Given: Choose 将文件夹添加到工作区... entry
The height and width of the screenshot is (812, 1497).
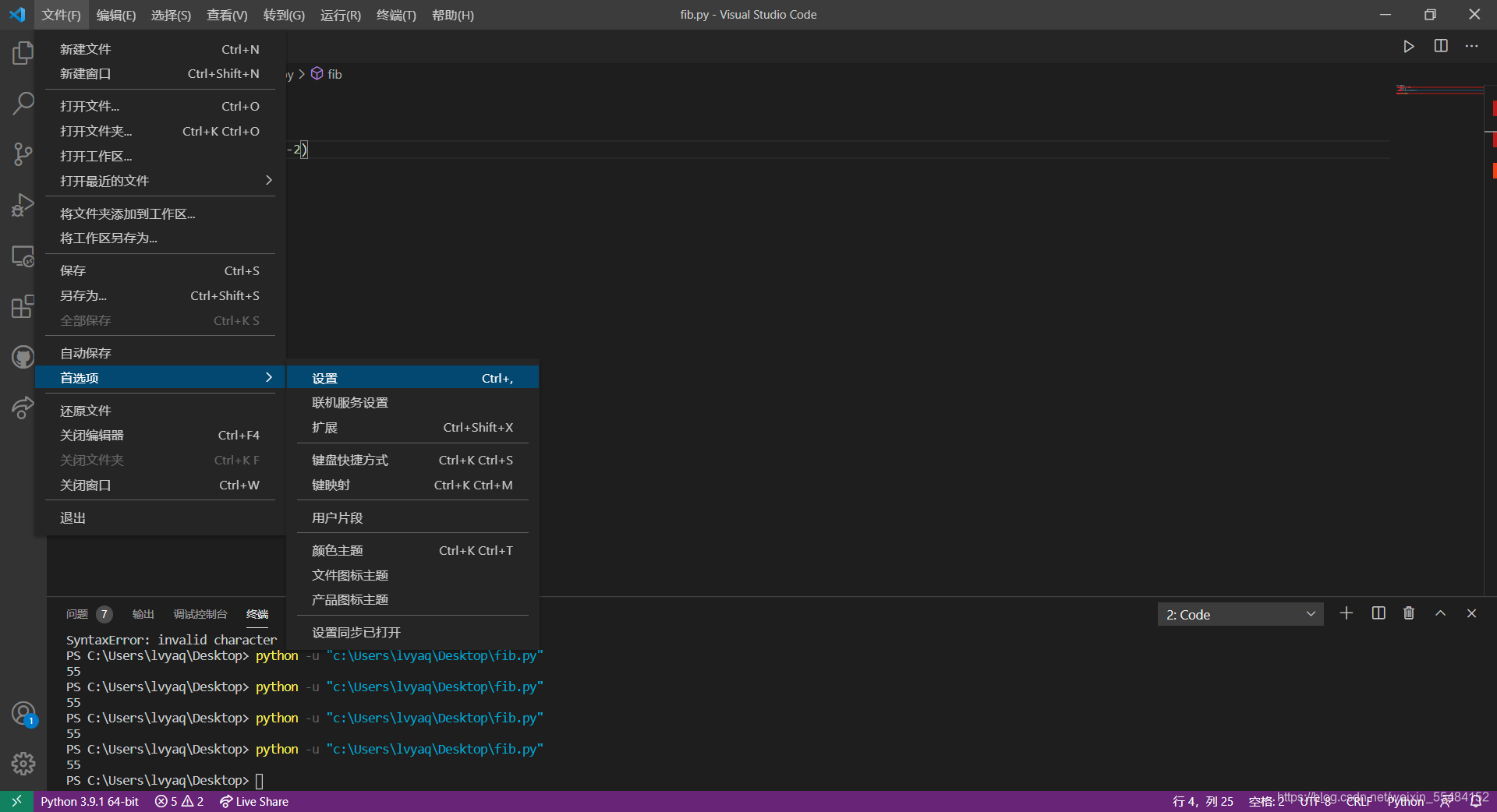Looking at the screenshot, I should click(160, 214).
